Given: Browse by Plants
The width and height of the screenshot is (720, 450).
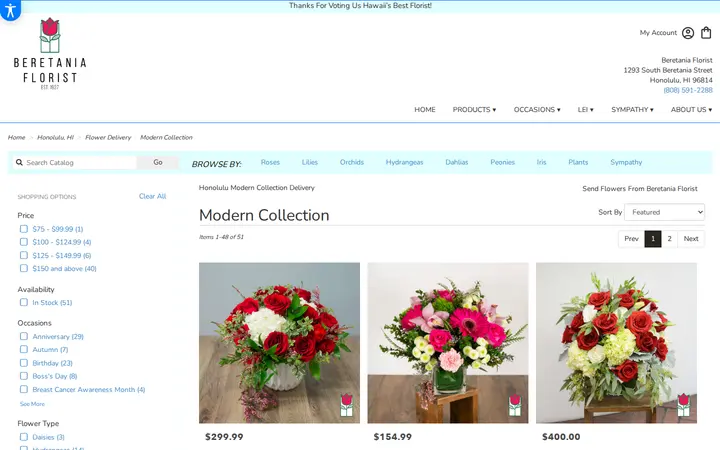Looking at the screenshot, I should pyautogui.click(x=578, y=162).
